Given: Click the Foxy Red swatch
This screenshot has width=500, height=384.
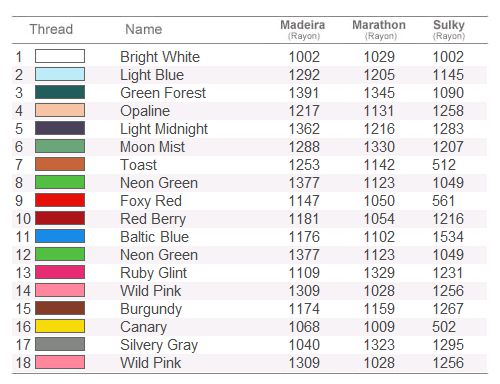Looking at the screenshot, I should 60,200.
